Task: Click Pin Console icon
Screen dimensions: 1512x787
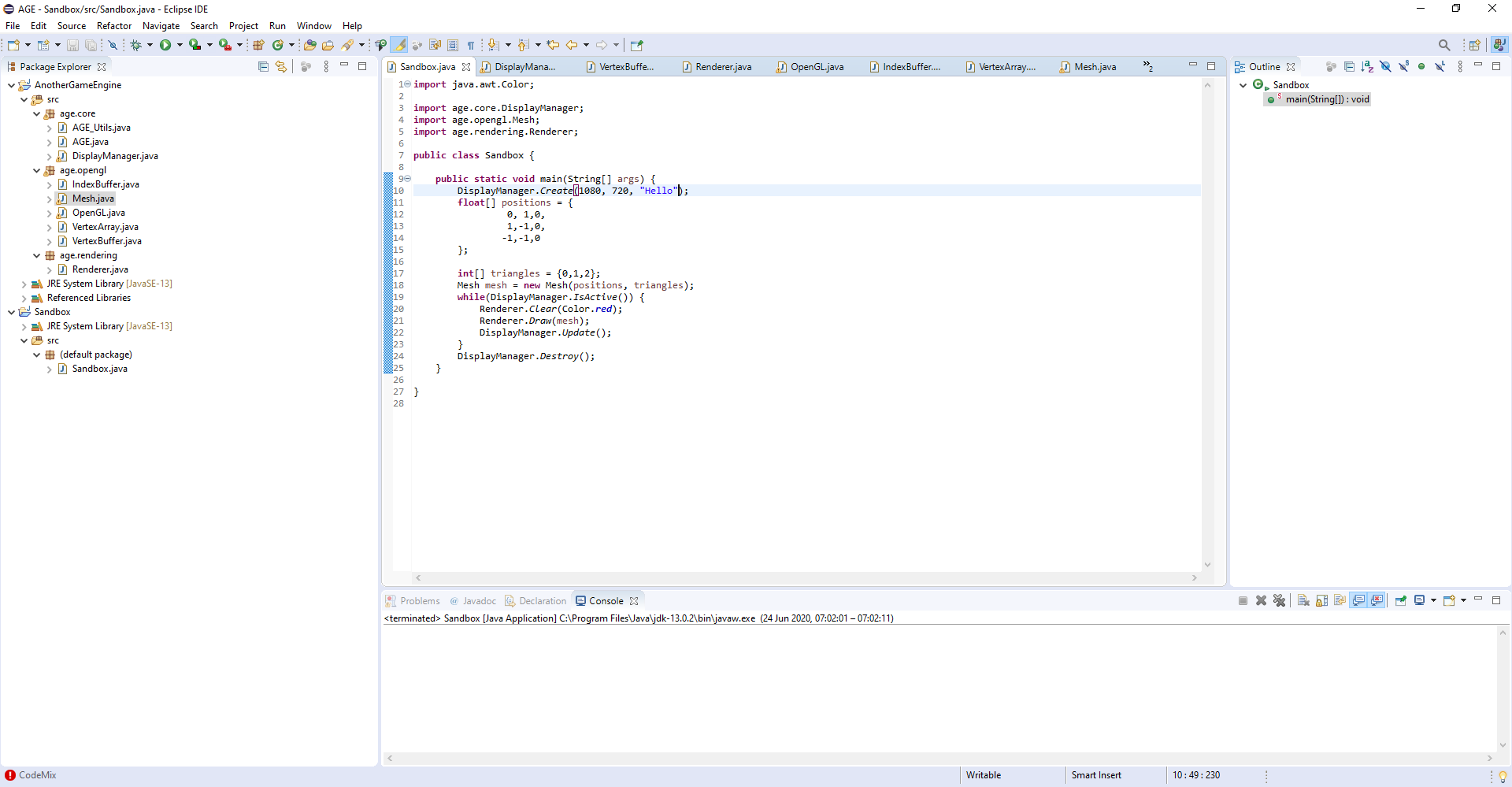Action: coord(1401,600)
